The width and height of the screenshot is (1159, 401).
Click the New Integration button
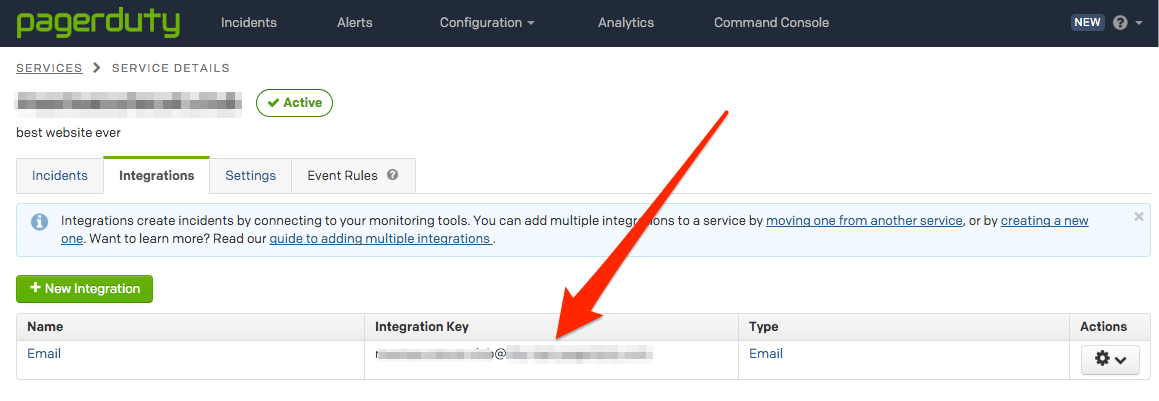[84, 289]
